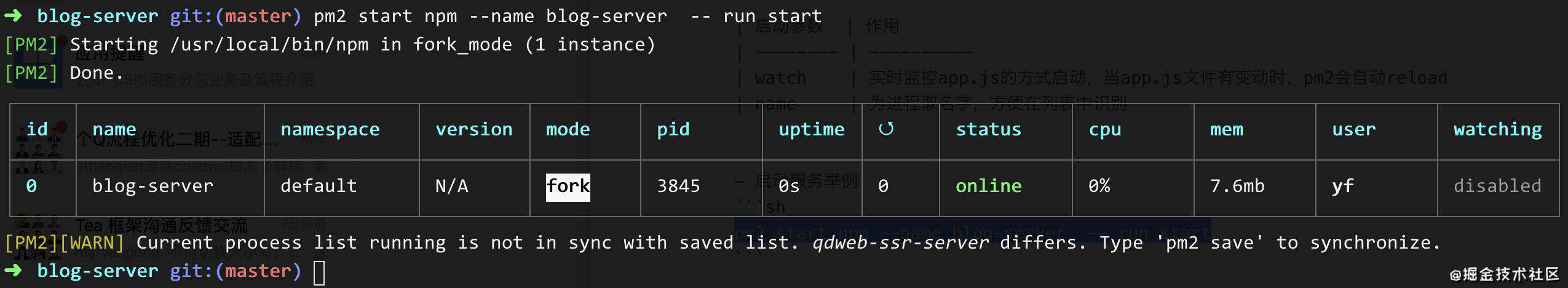
Task: Click the watching column header
Action: 1497,130
